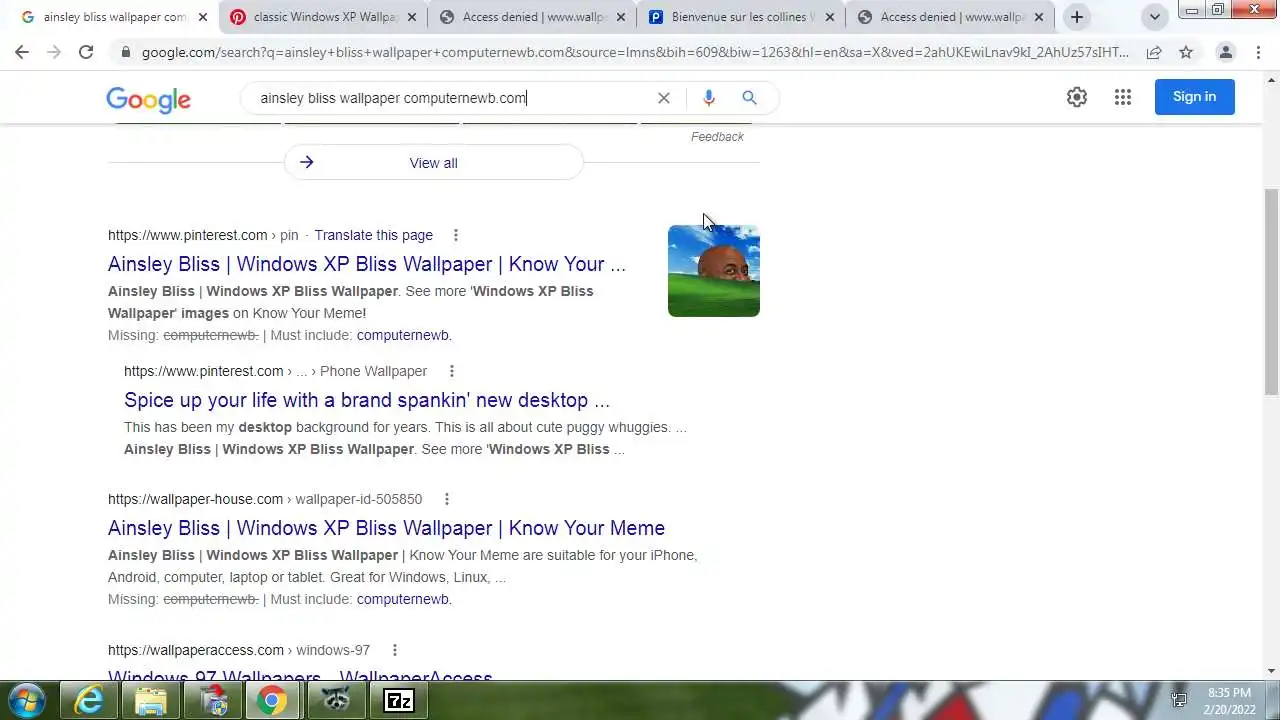Open tab search dropdown arrow
The width and height of the screenshot is (1280, 720).
point(1155,17)
